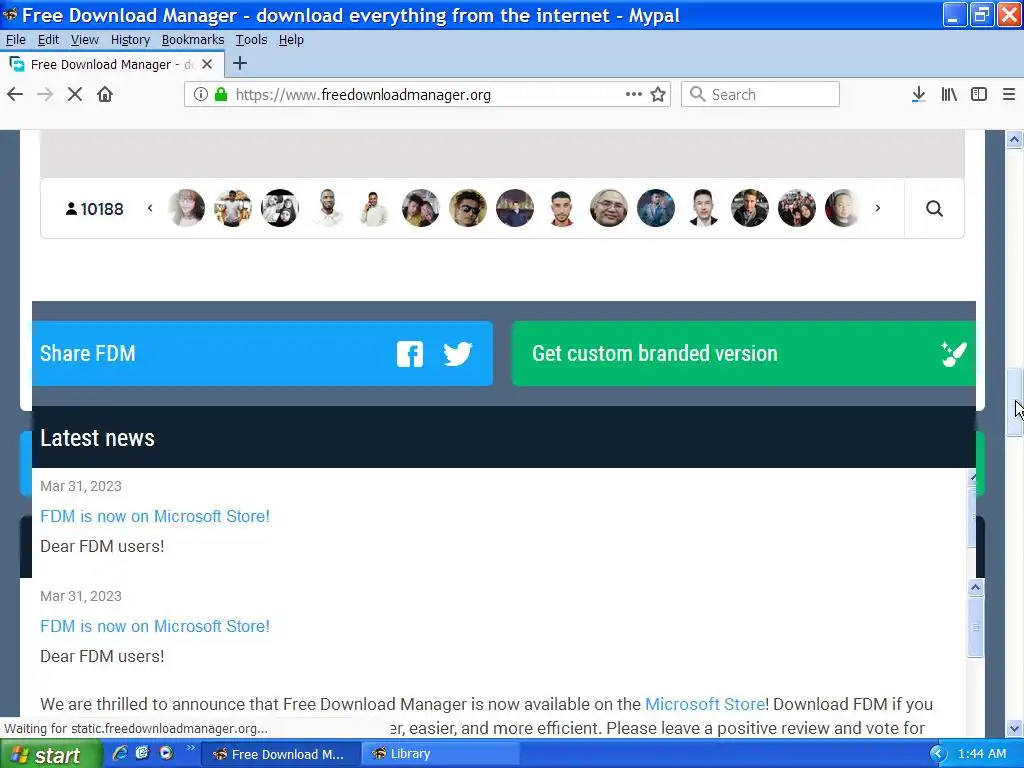Follow the Microsoft Store link in article
The height and width of the screenshot is (768, 1024).
[705, 704]
